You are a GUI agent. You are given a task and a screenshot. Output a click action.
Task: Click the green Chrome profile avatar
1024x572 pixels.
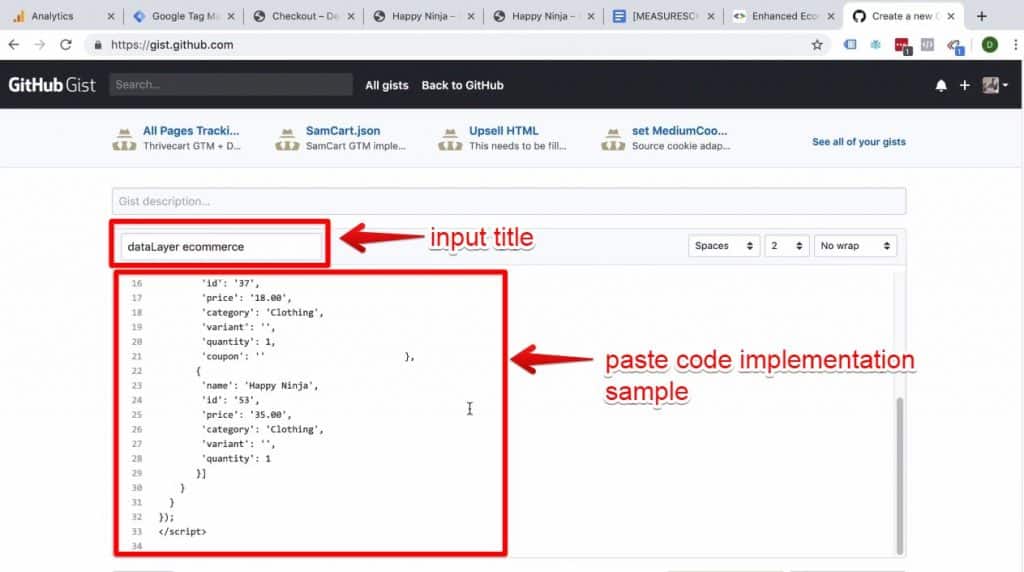989,44
